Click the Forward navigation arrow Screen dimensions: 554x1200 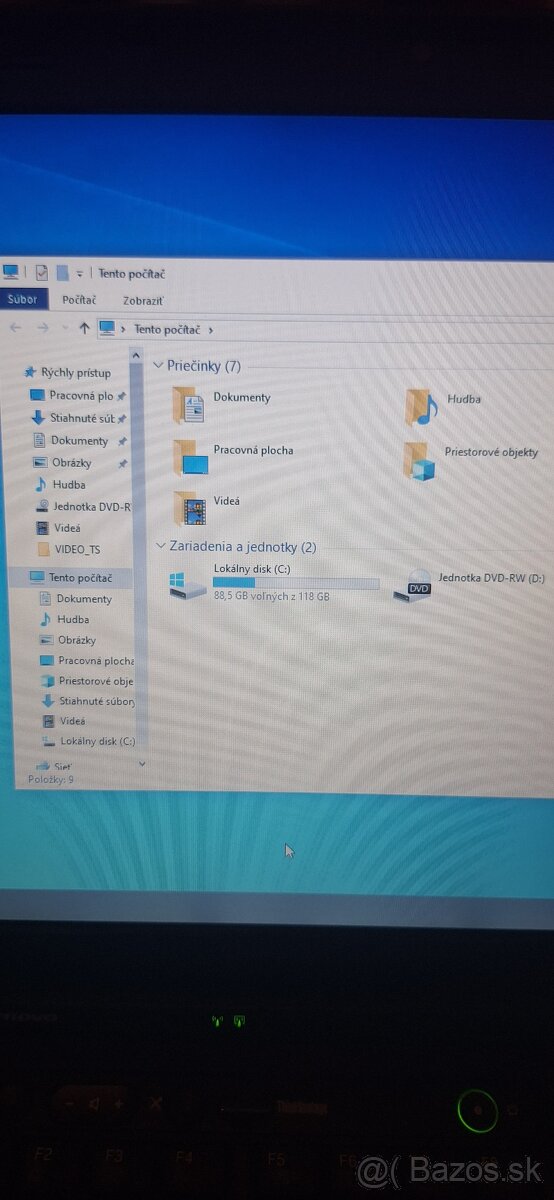tap(42, 327)
